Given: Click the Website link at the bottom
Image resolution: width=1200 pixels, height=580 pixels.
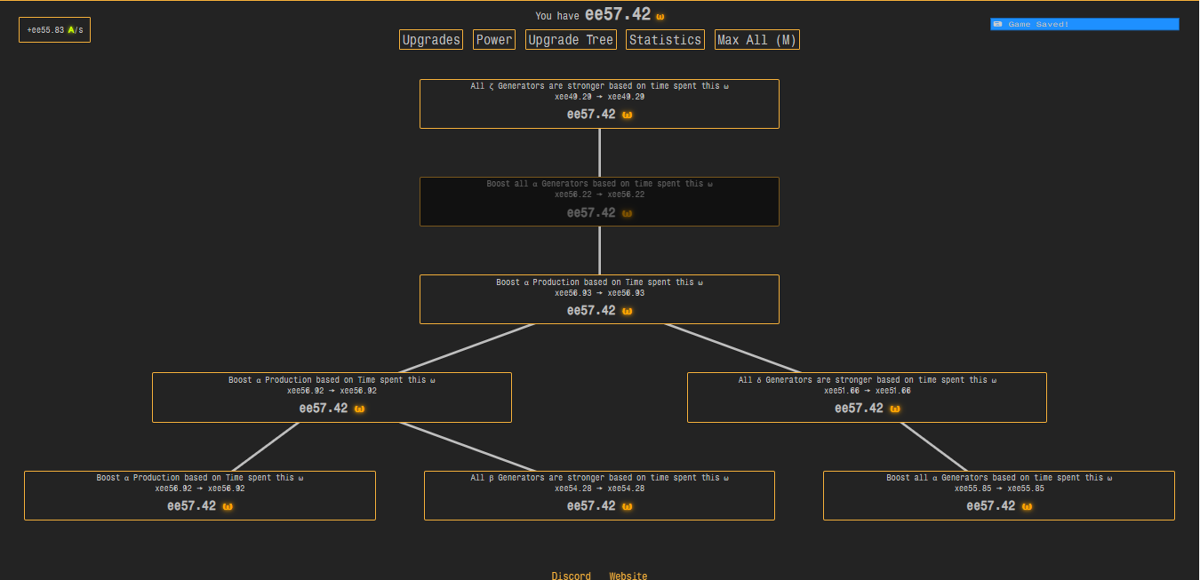Looking at the screenshot, I should pyautogui.click(x=627, y=575).
